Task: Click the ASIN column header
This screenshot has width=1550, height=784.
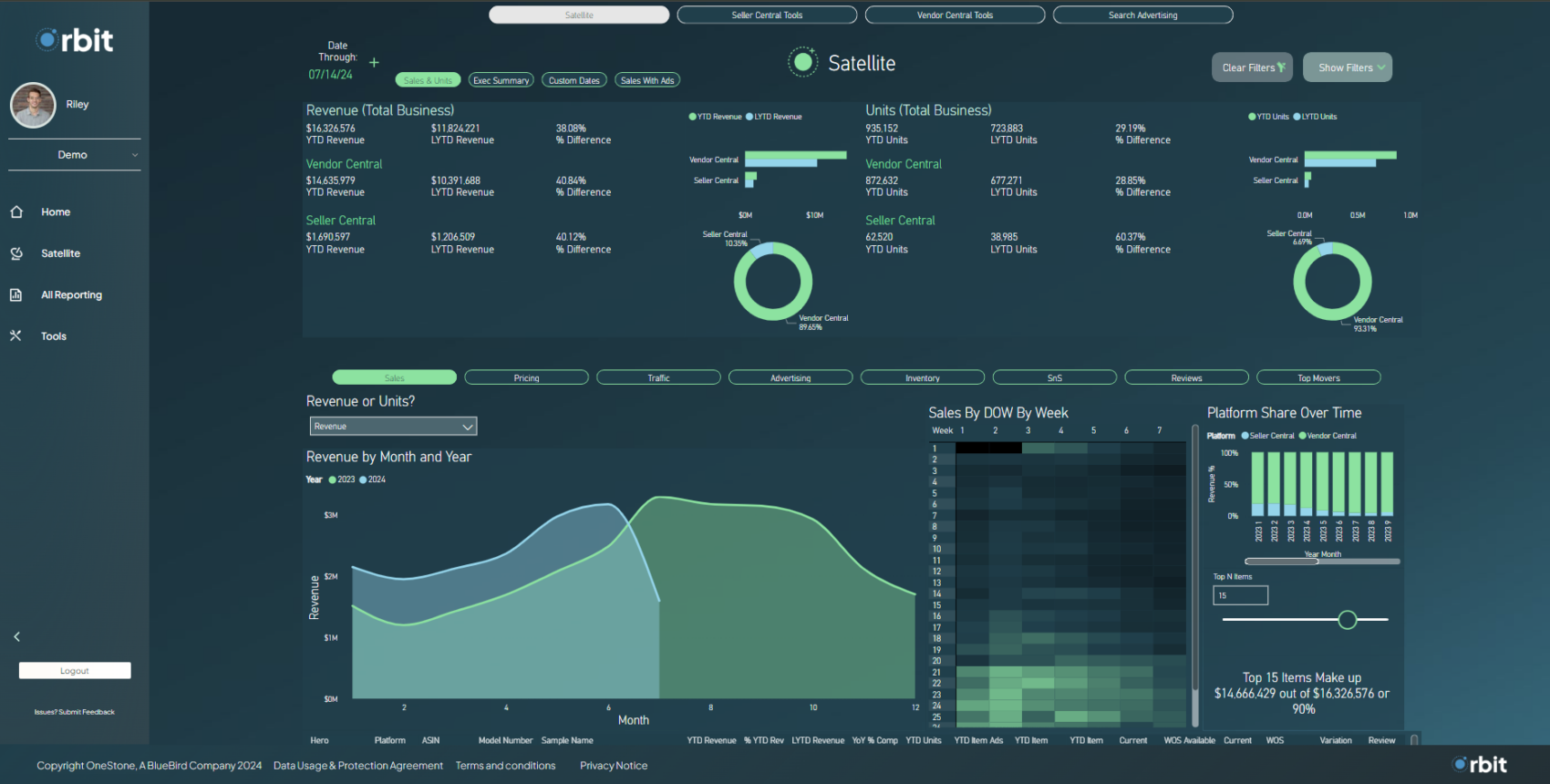Action: [430, 740]
